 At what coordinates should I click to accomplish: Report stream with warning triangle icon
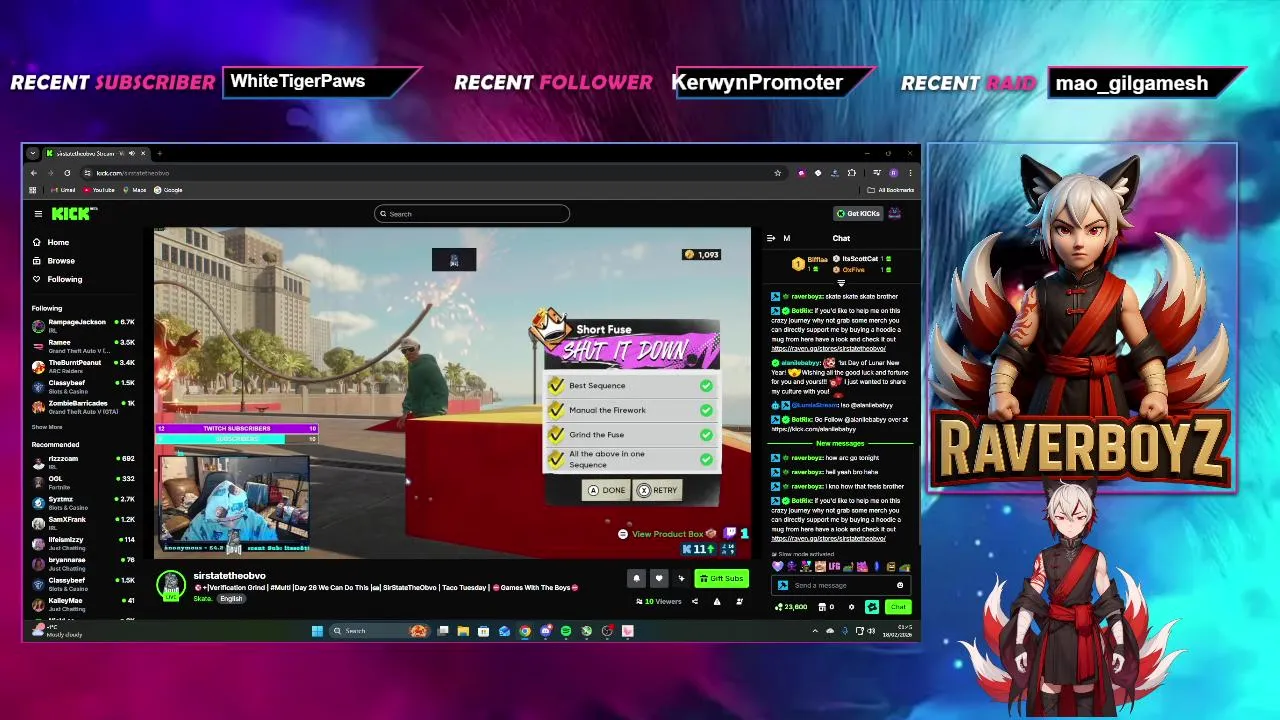pyautogui.click(x=717, y=601)
